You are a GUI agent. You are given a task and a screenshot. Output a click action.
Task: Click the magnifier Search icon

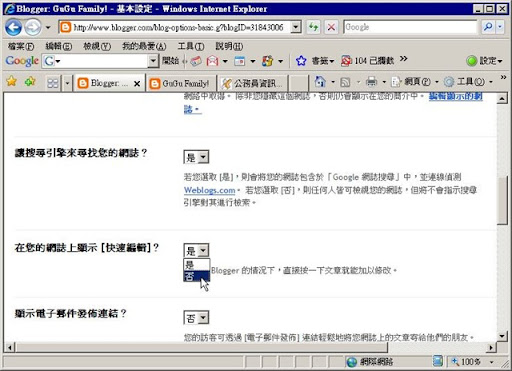(x=488, y=27)
